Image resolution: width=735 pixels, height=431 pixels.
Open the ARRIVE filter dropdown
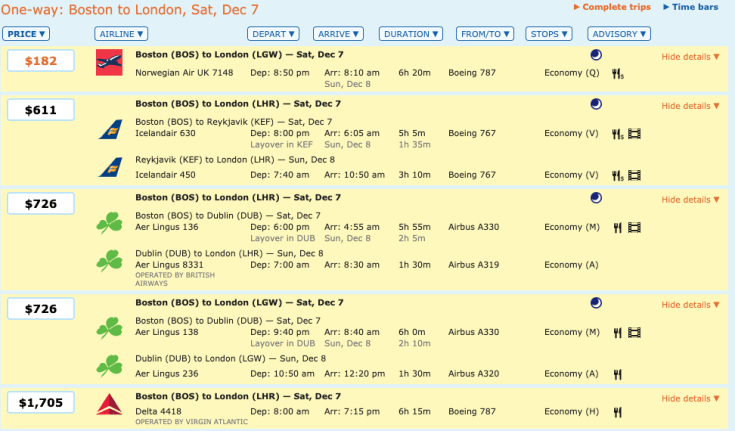pos(338,34)
